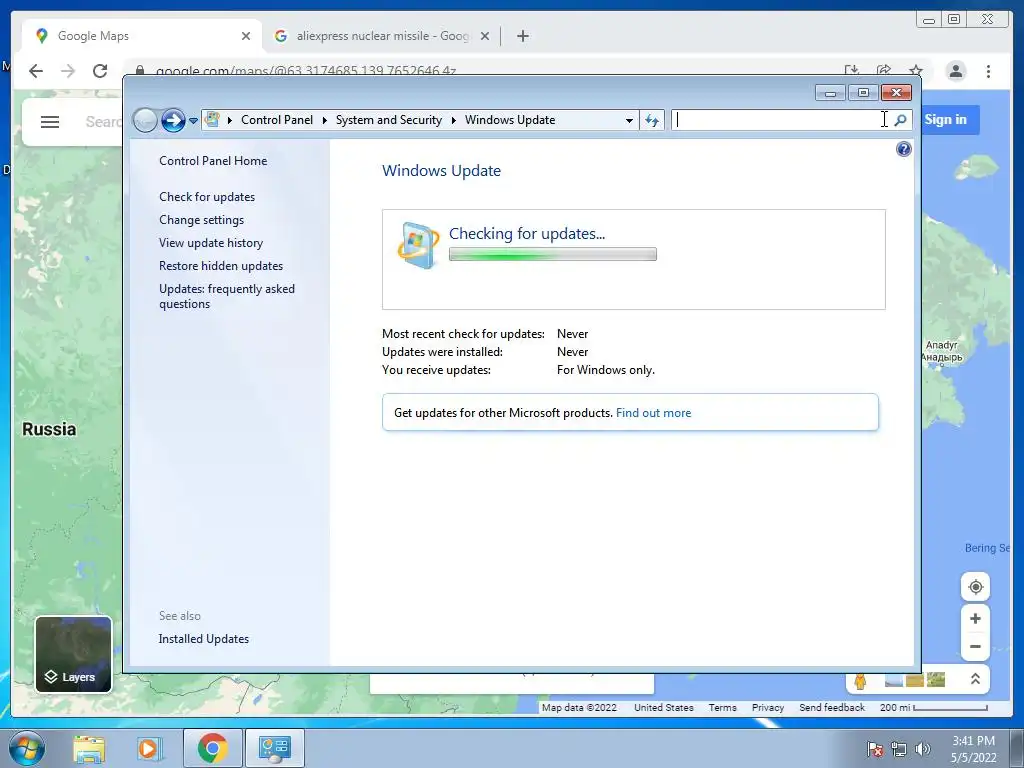Image resolution: width=1024 pixels, height=768 pixels.
Task: Open Windows Update help icon
Action: pyautogui.click(x=904, y=150)
